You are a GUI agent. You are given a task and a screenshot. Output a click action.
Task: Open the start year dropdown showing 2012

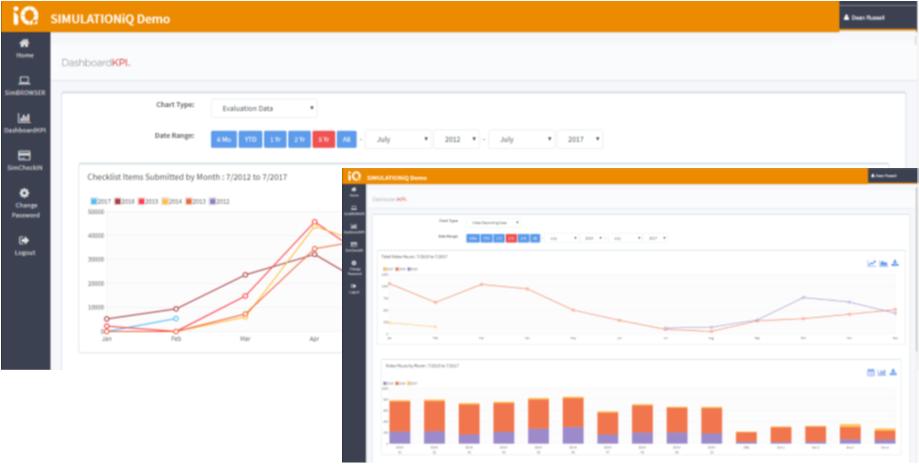pyautogui.click(x=456, y=139)
